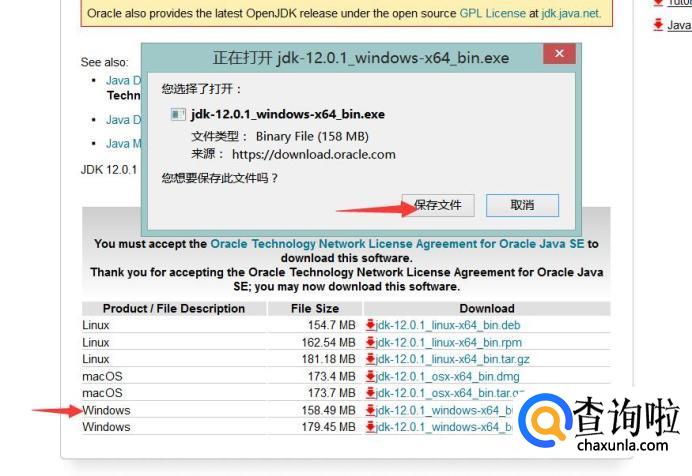Download jdk-12.0.1_osx-x64_bin.dmg
Screen dimensions: 692x476
[448, 376]
